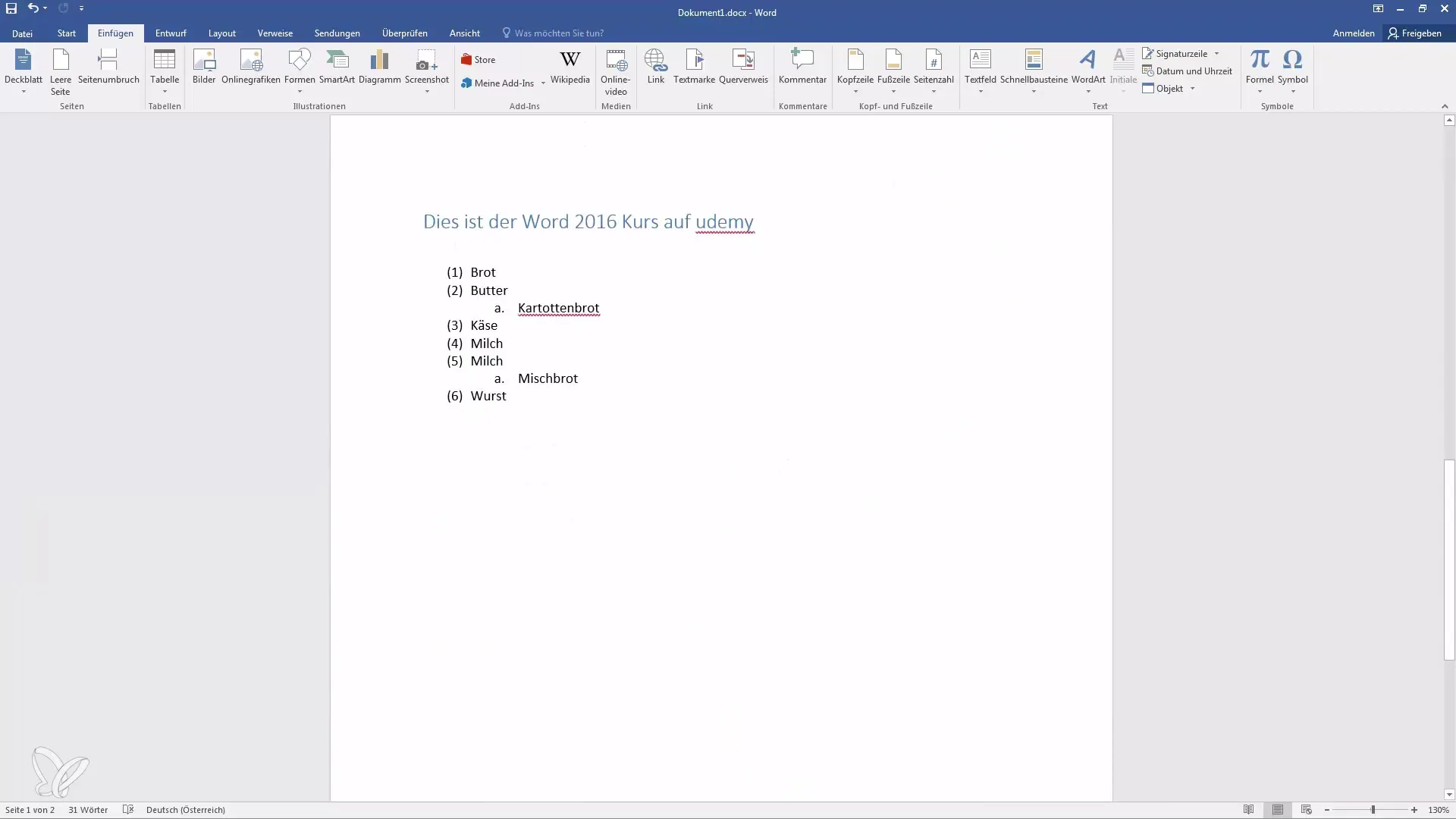
Task: Insert a Link hyperlink
Action: 656,67
